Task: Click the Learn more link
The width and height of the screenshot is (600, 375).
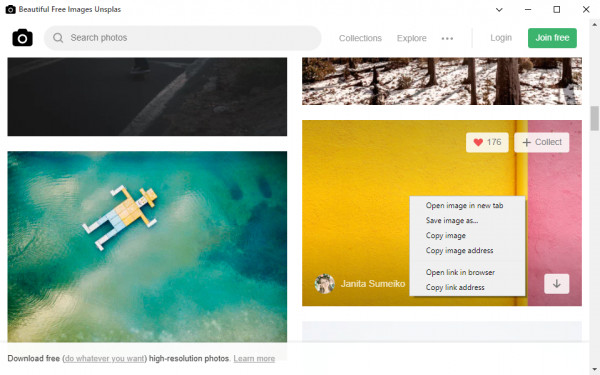Action: point(254,359)
